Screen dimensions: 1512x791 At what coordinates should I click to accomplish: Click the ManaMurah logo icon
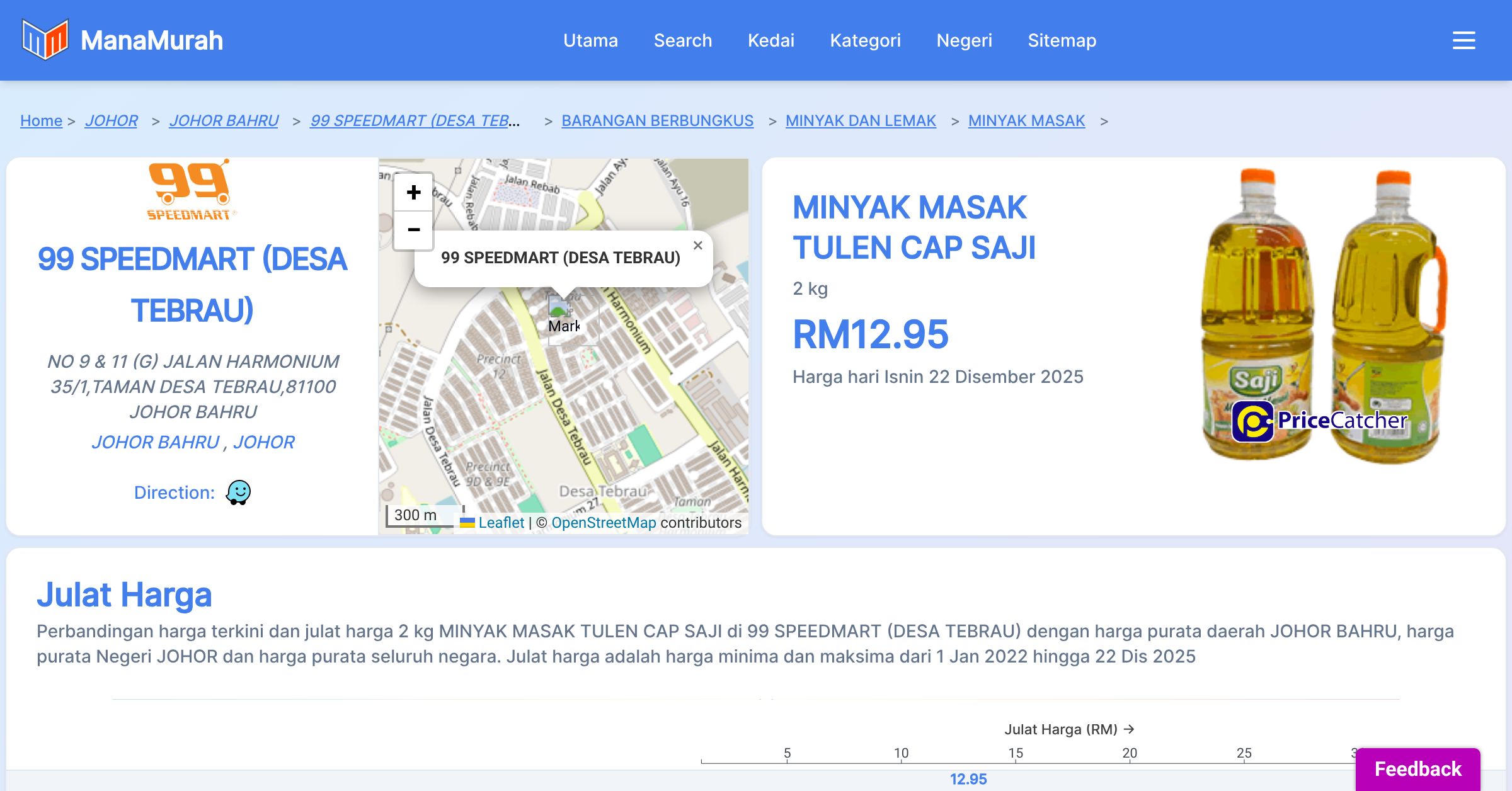[45, 40]
